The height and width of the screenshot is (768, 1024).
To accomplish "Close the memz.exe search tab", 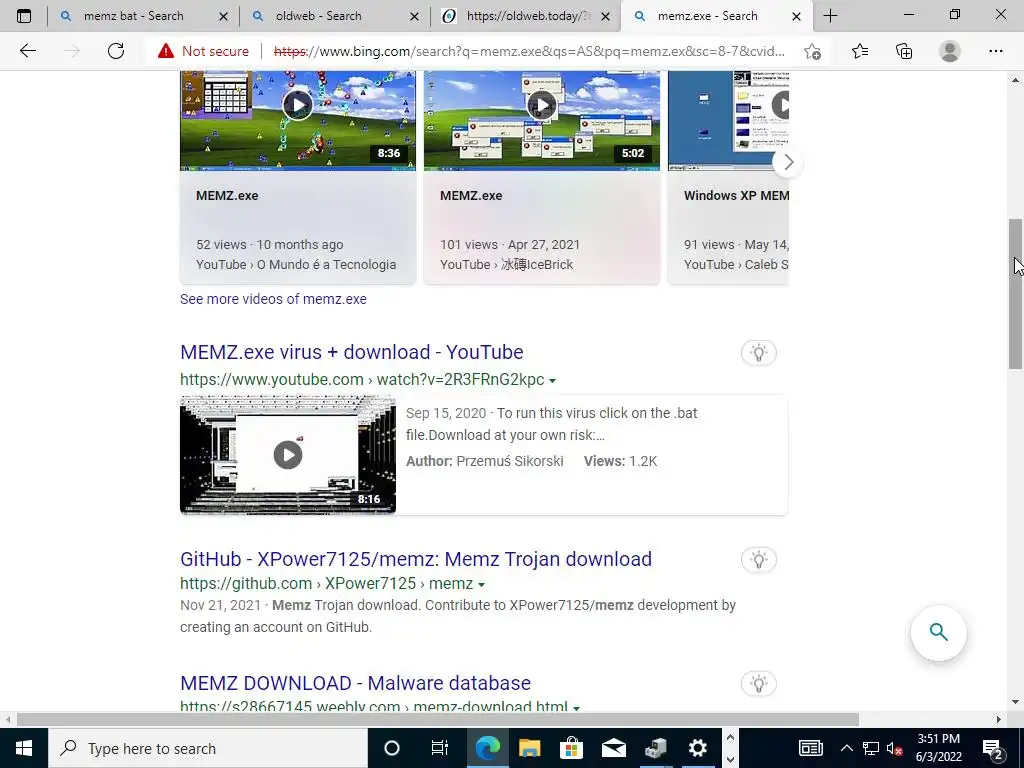I will tap(796, 16).
